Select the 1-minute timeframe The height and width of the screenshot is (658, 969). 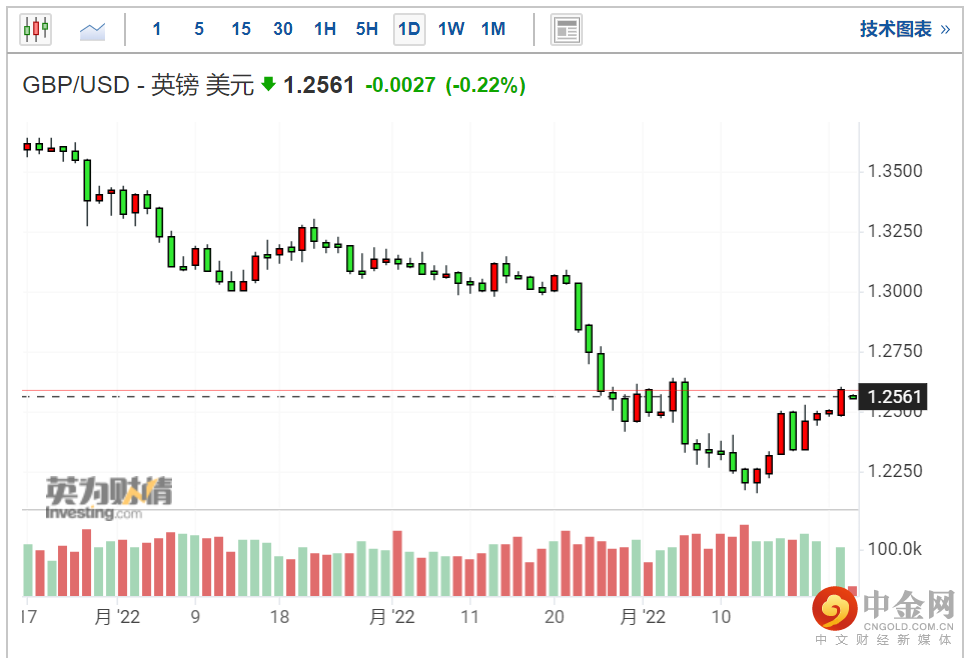157,29
